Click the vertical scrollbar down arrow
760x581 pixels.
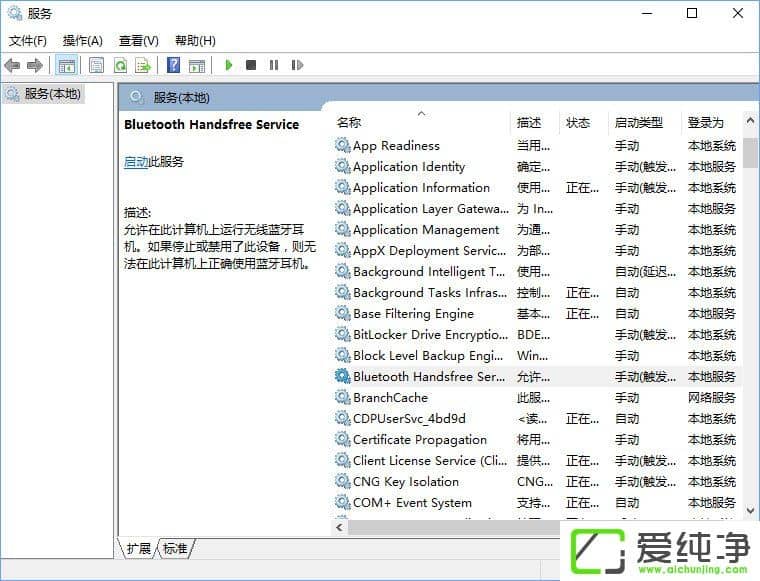[x=750, y=509]
